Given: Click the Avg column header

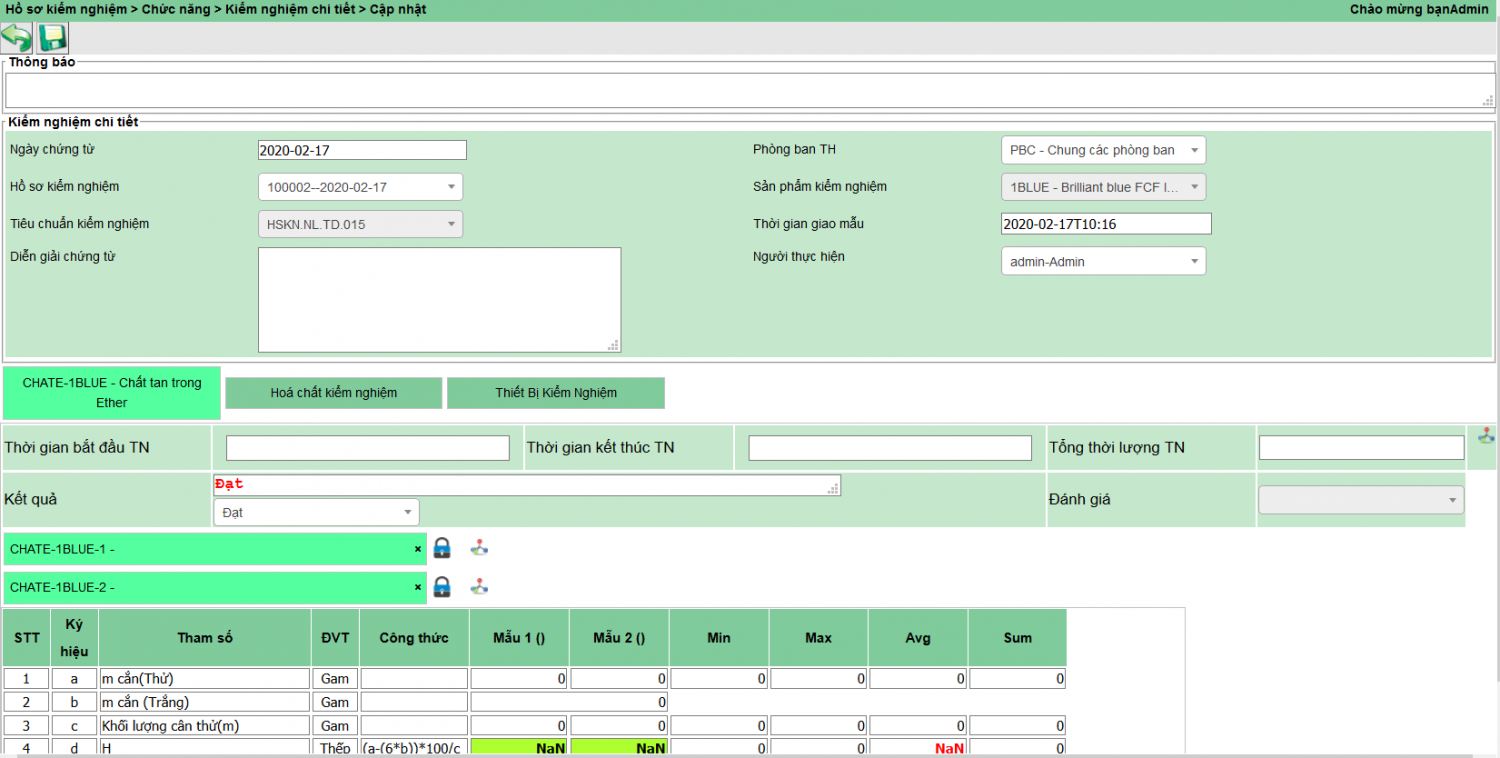Looking at the screenshot, I should [917, 638].
